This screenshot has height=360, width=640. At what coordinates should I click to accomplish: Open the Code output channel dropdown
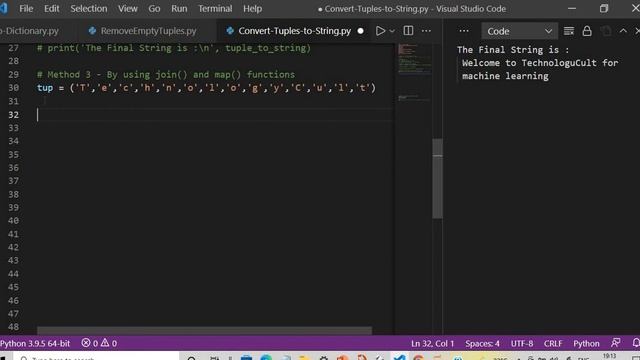pyautogui.click(x=519, y=31)
